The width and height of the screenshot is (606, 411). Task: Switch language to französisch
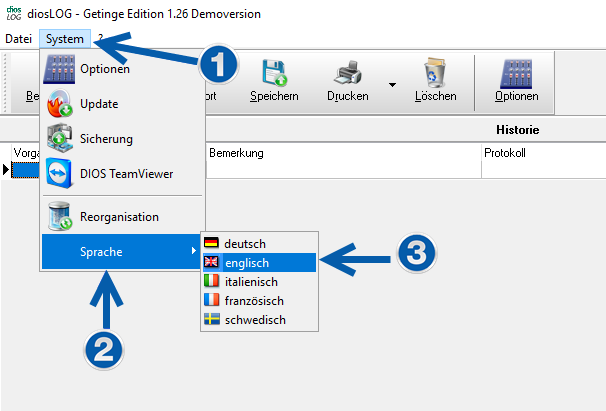click(x=254, y=300)
